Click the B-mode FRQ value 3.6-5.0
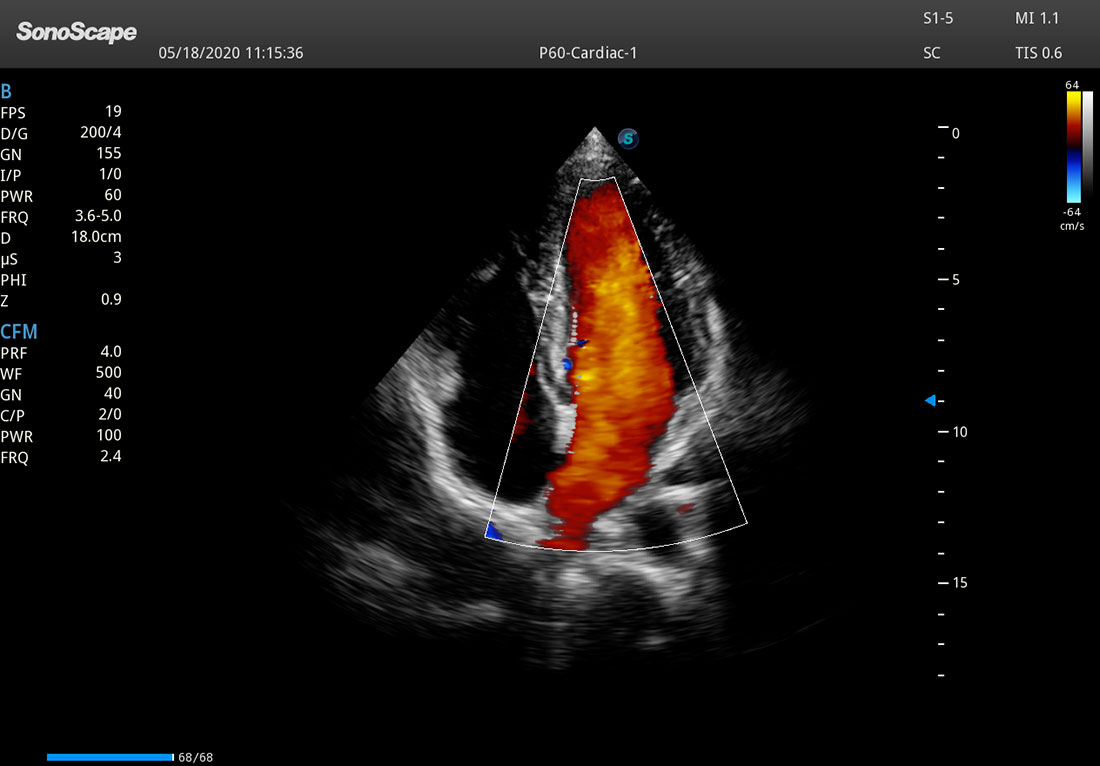The height and width of the screenshot is (766, 1100). (98, 216)
